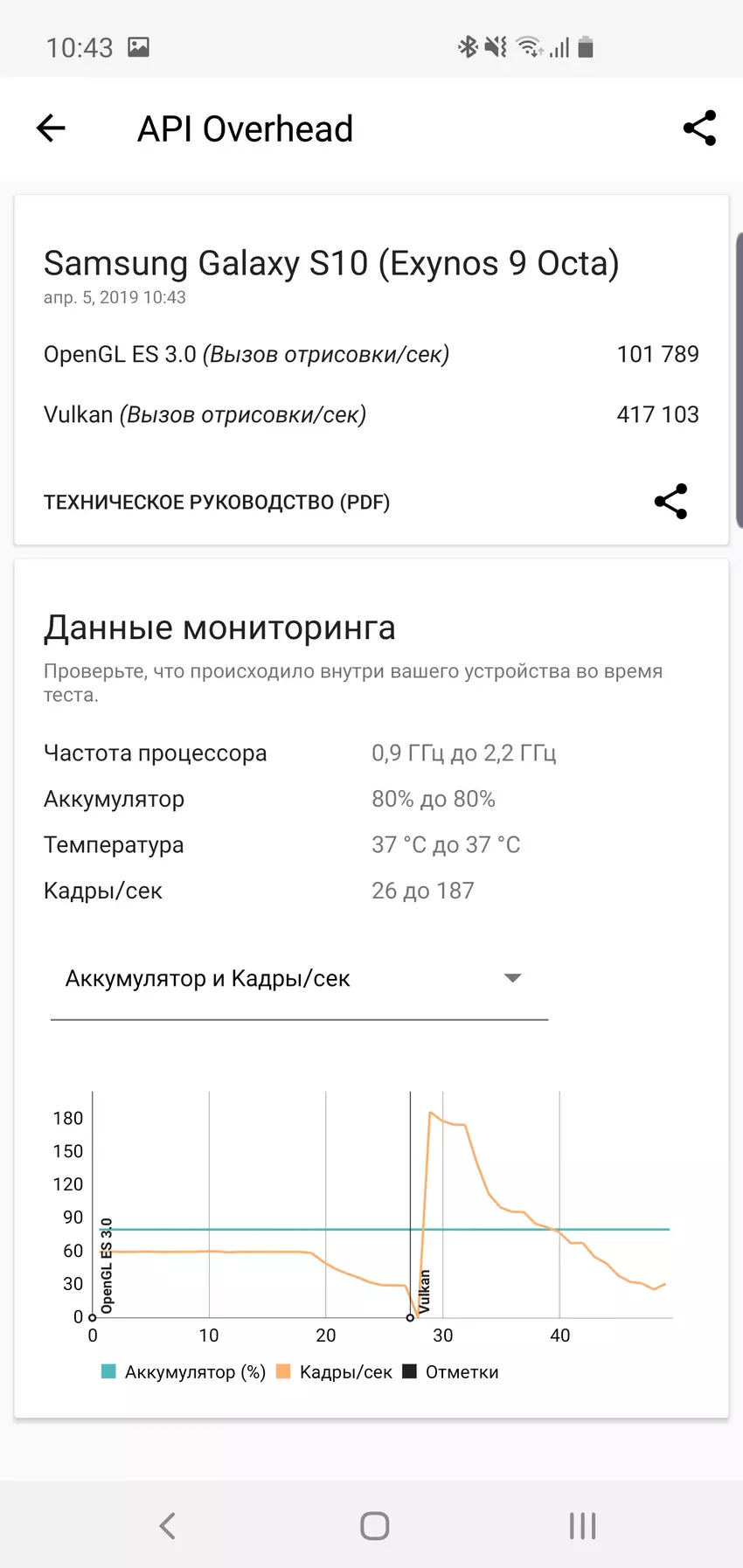Open ТЕХНИЧЕСКОЕ РУКОВОДСТВО (PDF) link

[217, 503]
